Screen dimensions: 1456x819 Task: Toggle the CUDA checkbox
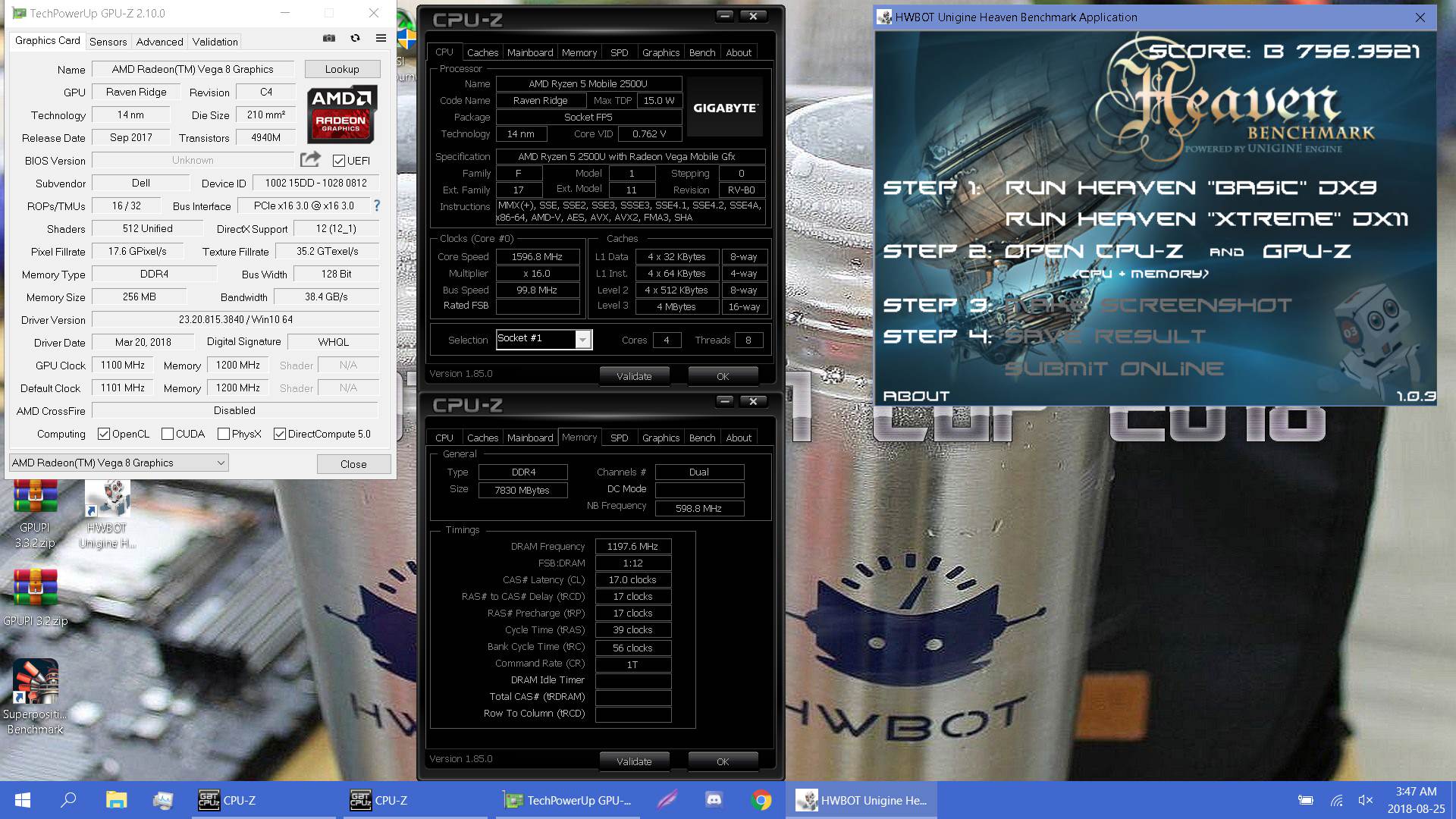(168, 434)
